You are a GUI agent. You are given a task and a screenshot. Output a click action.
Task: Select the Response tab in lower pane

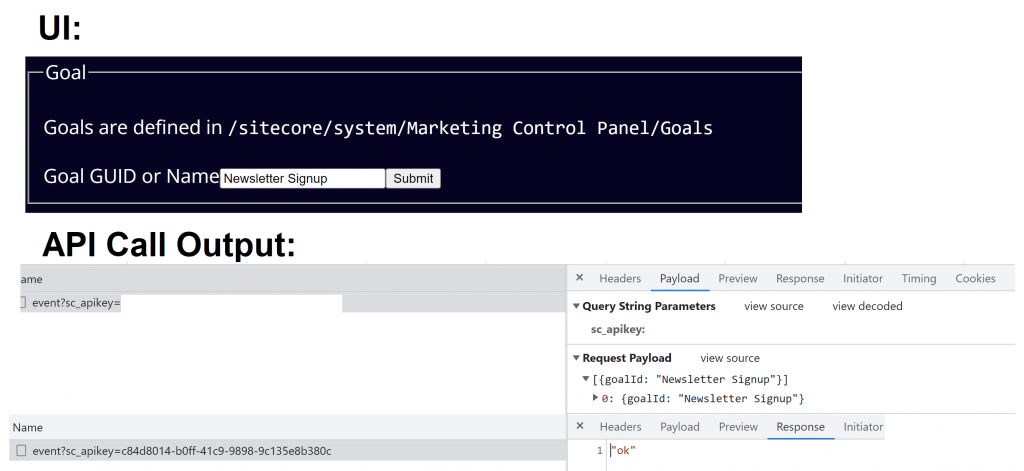[x=801, y=427]
